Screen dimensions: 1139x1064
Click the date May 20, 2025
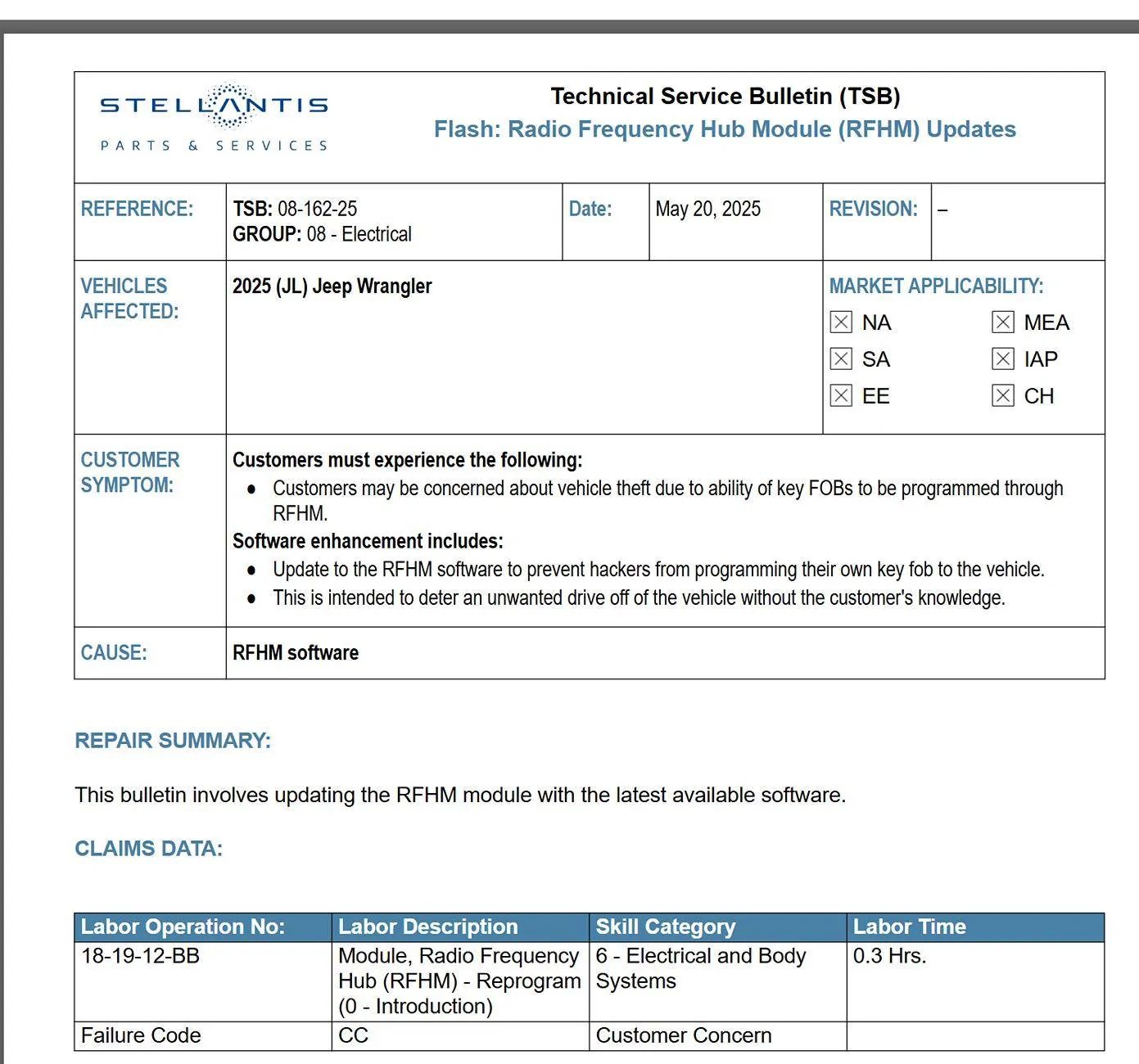click(708, 209)
